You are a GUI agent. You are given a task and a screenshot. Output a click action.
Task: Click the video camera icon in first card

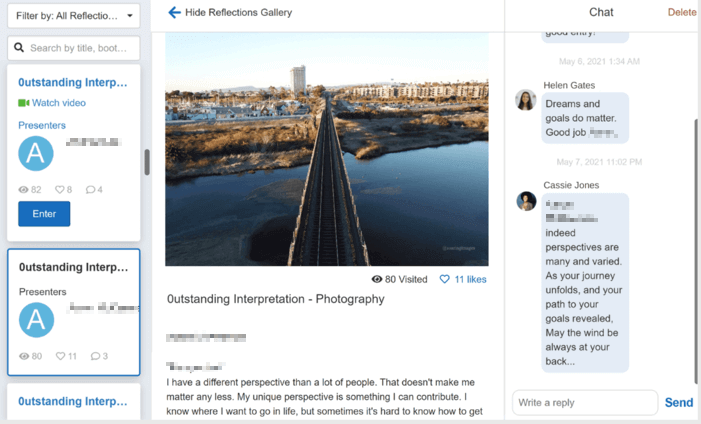click(x=24, y=103)
